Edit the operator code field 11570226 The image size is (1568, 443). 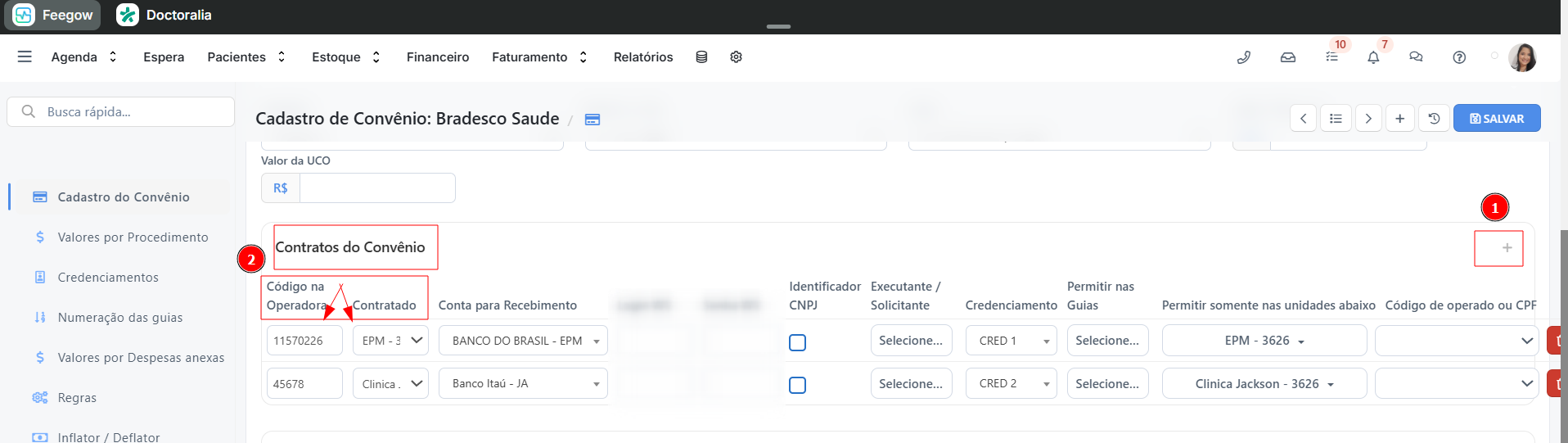pos(304,341)
